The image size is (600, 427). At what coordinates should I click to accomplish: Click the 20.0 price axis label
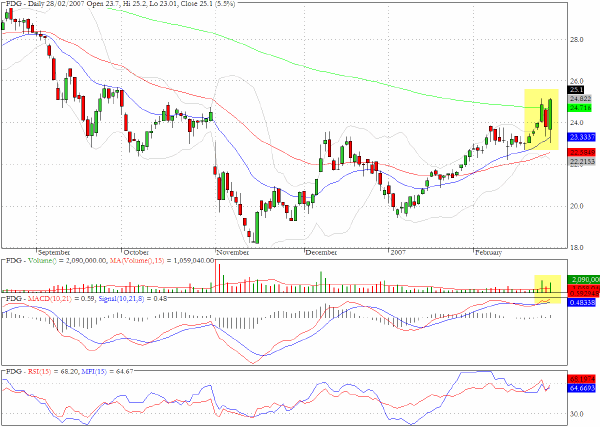pos(576,206)
